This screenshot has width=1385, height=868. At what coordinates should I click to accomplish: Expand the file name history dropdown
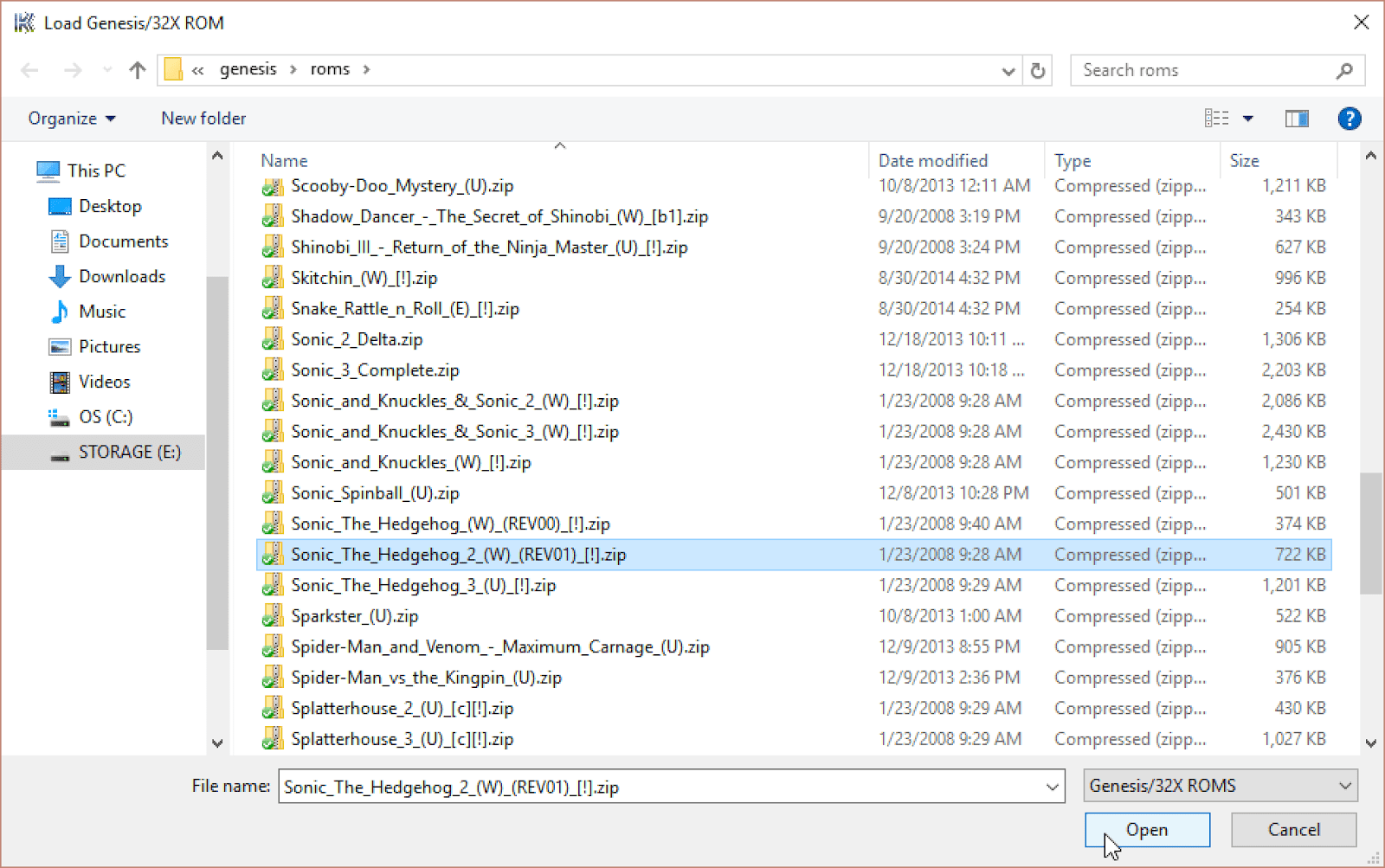[x=1052, y=786]
